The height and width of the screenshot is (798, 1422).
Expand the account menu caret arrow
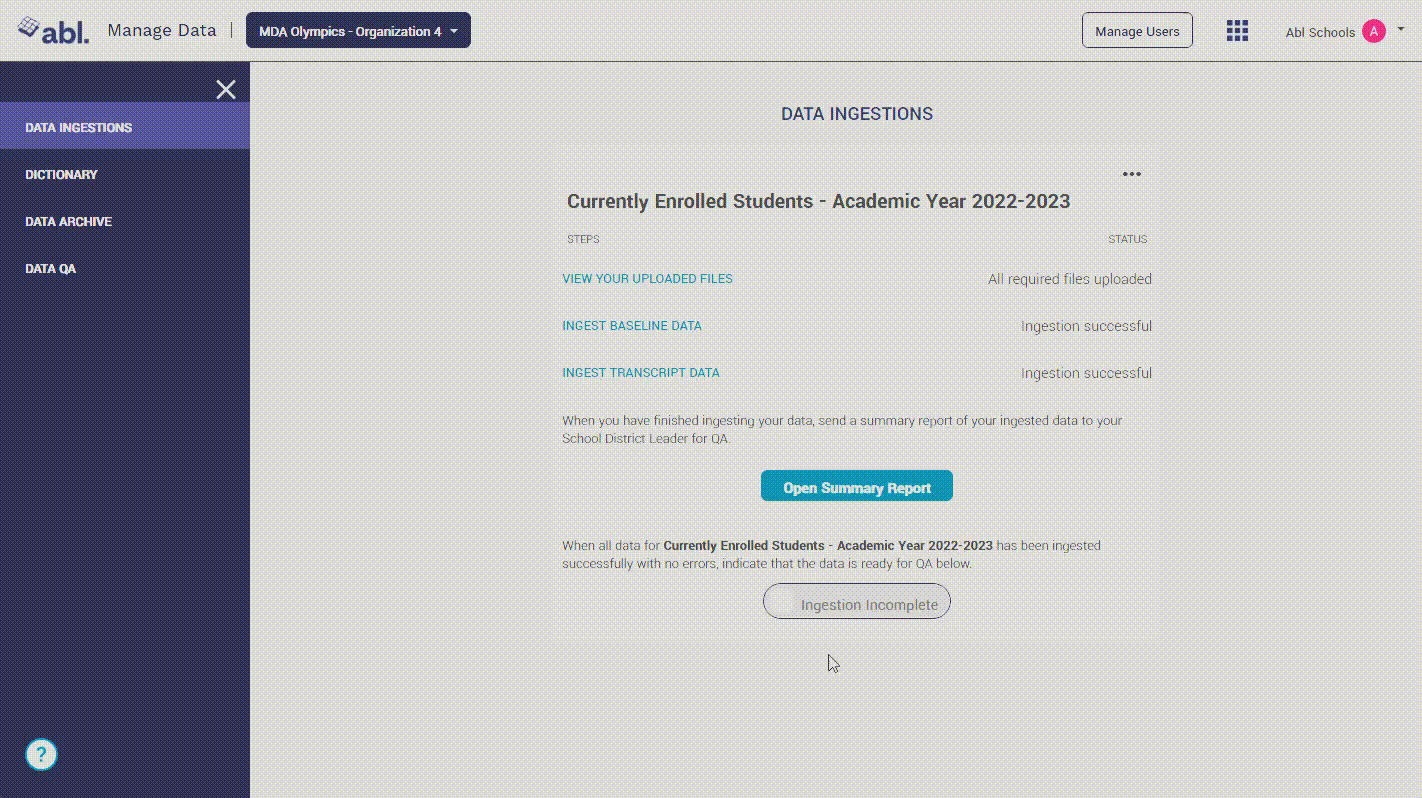pos(1401,30)
